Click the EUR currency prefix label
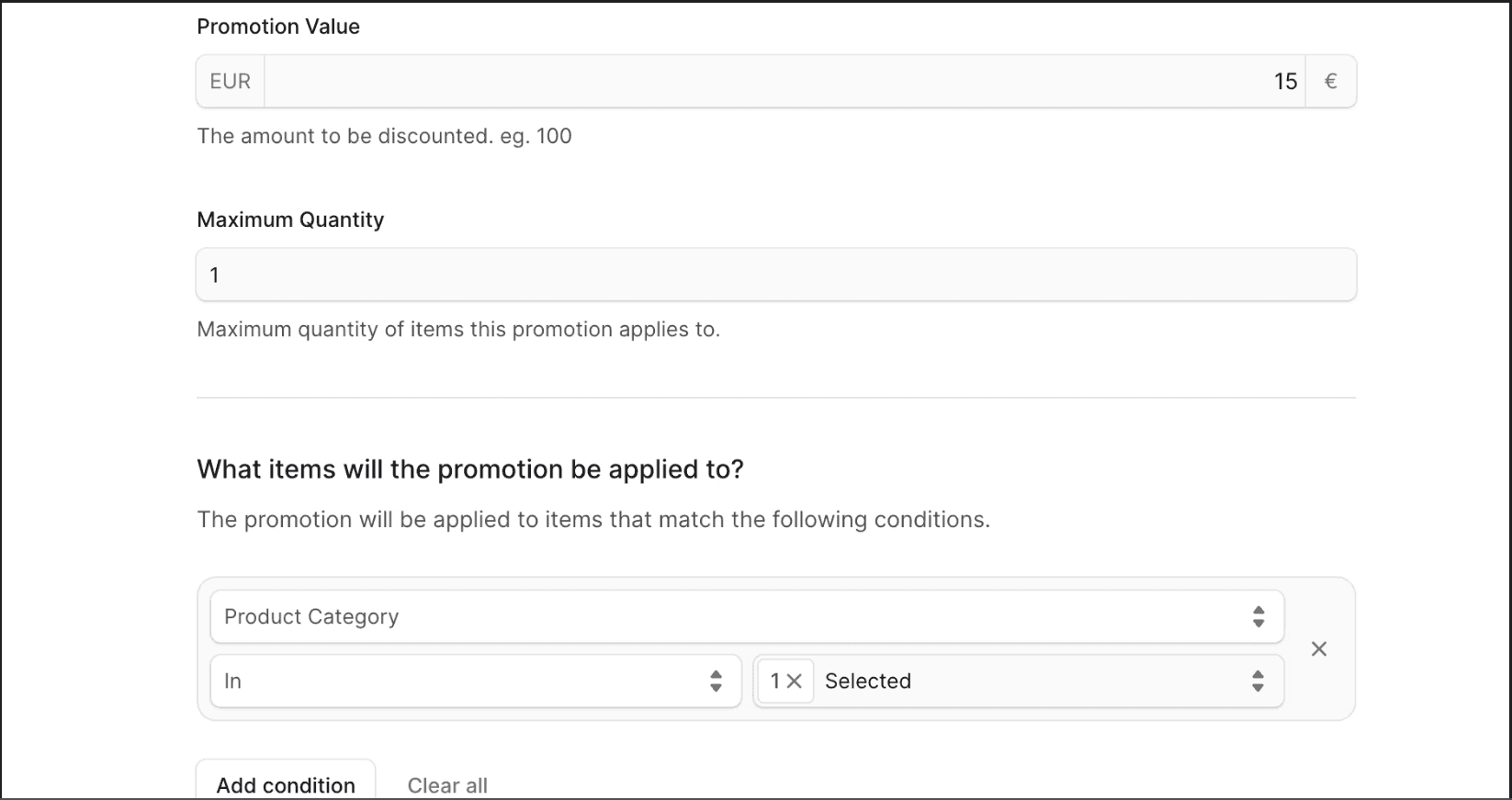The width and height of the screenshot is (1512, 800). (x=230, y=81)
